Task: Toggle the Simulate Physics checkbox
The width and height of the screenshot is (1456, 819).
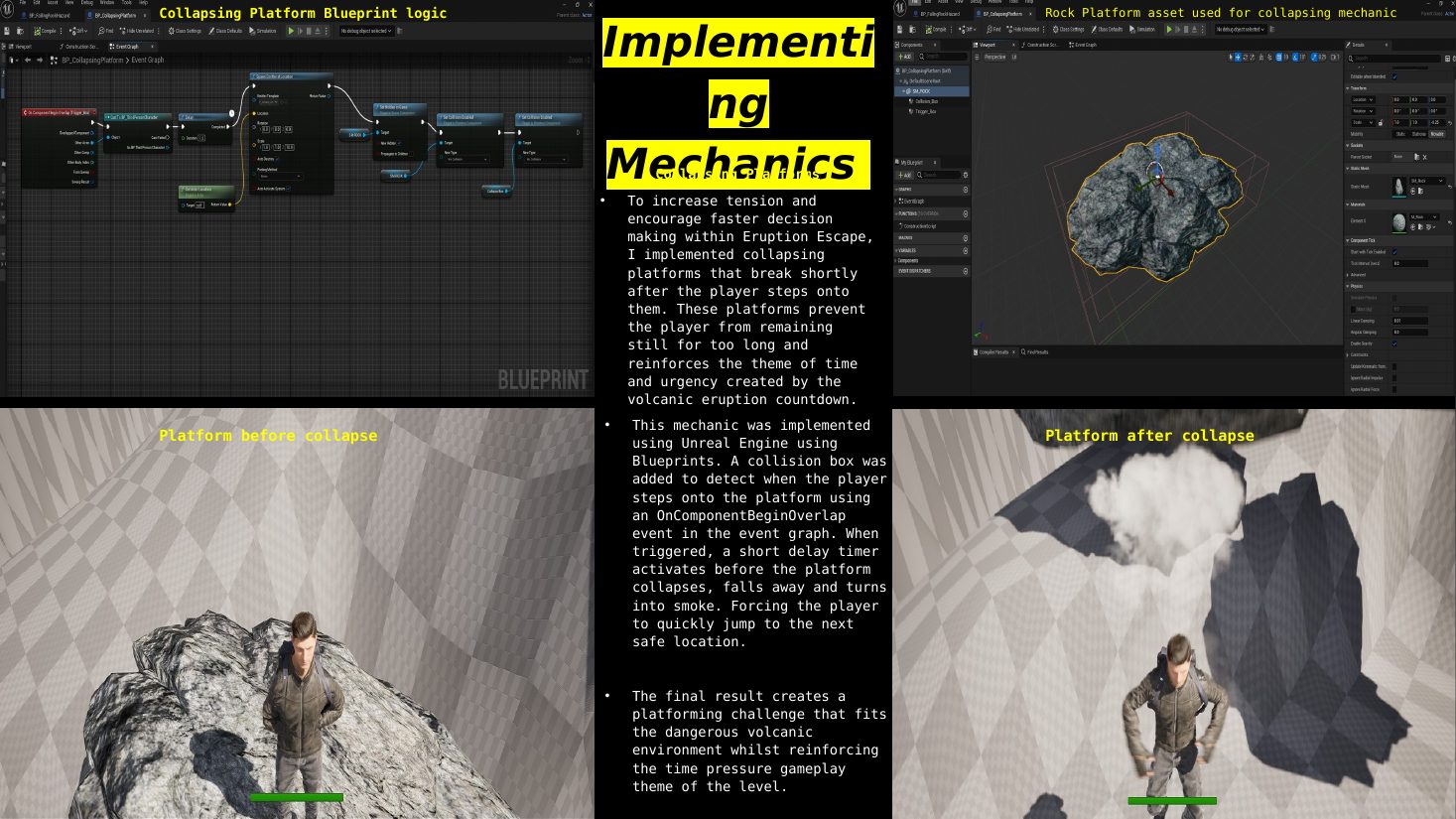Action: tap(1394, 297)
